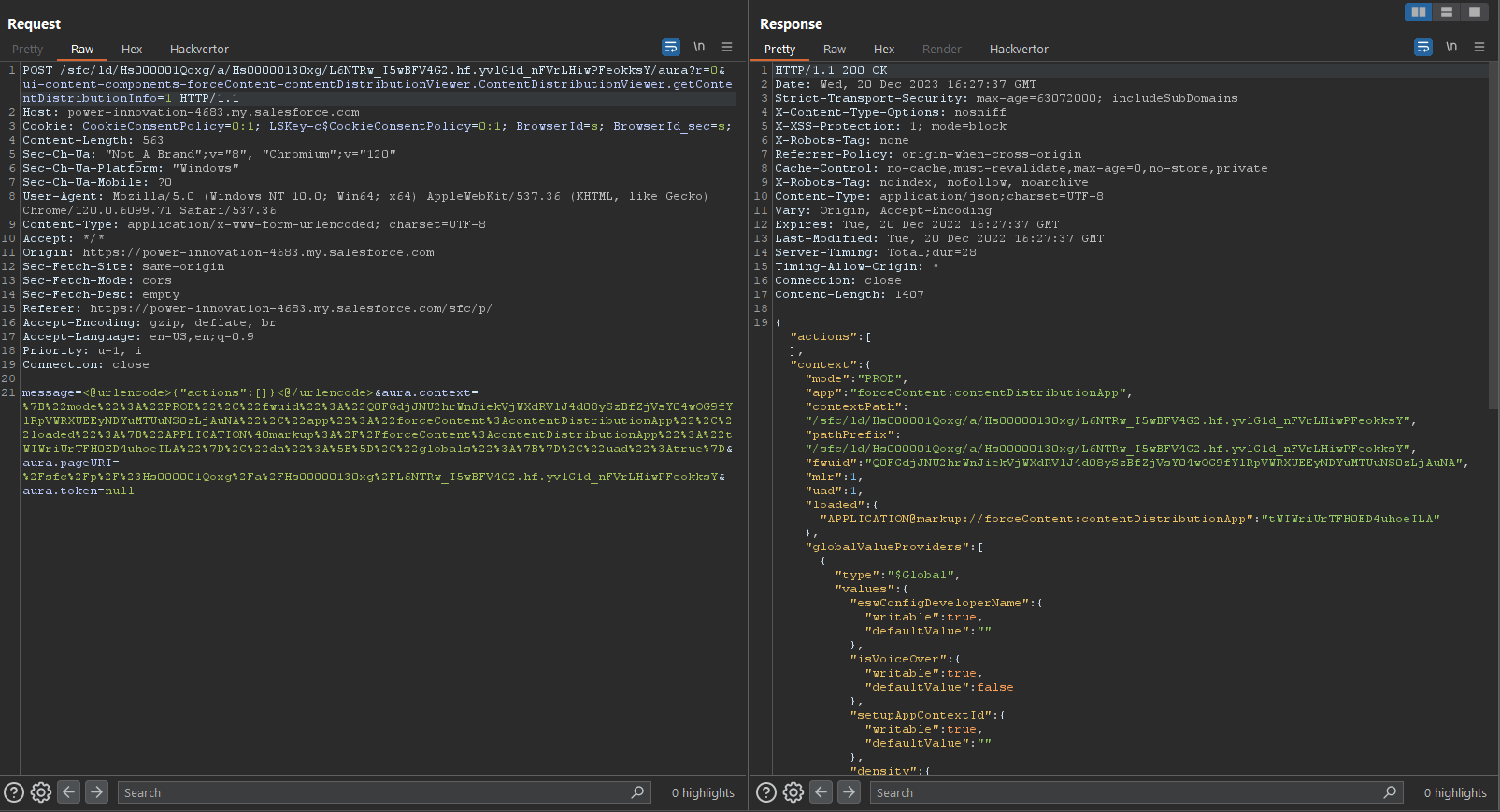Switch Request view to Raw tab
The height and width of the screenshot is (812, 1500).
tap(82, 50)
